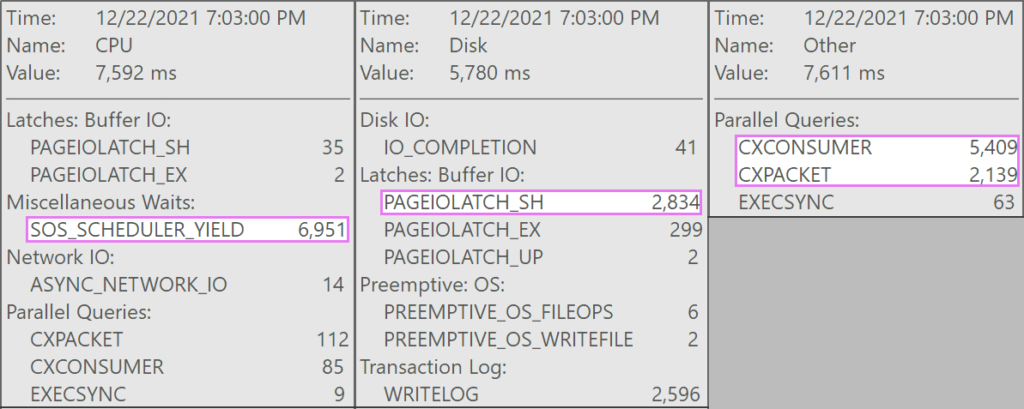1024x409 pixels.
Task: Select CXPACKET entry valued 2,139
Action: (x=877, y=174)
